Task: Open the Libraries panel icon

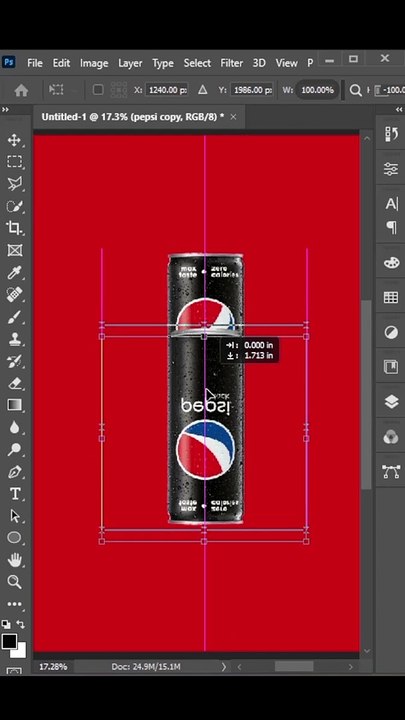Action: point(391,367)
